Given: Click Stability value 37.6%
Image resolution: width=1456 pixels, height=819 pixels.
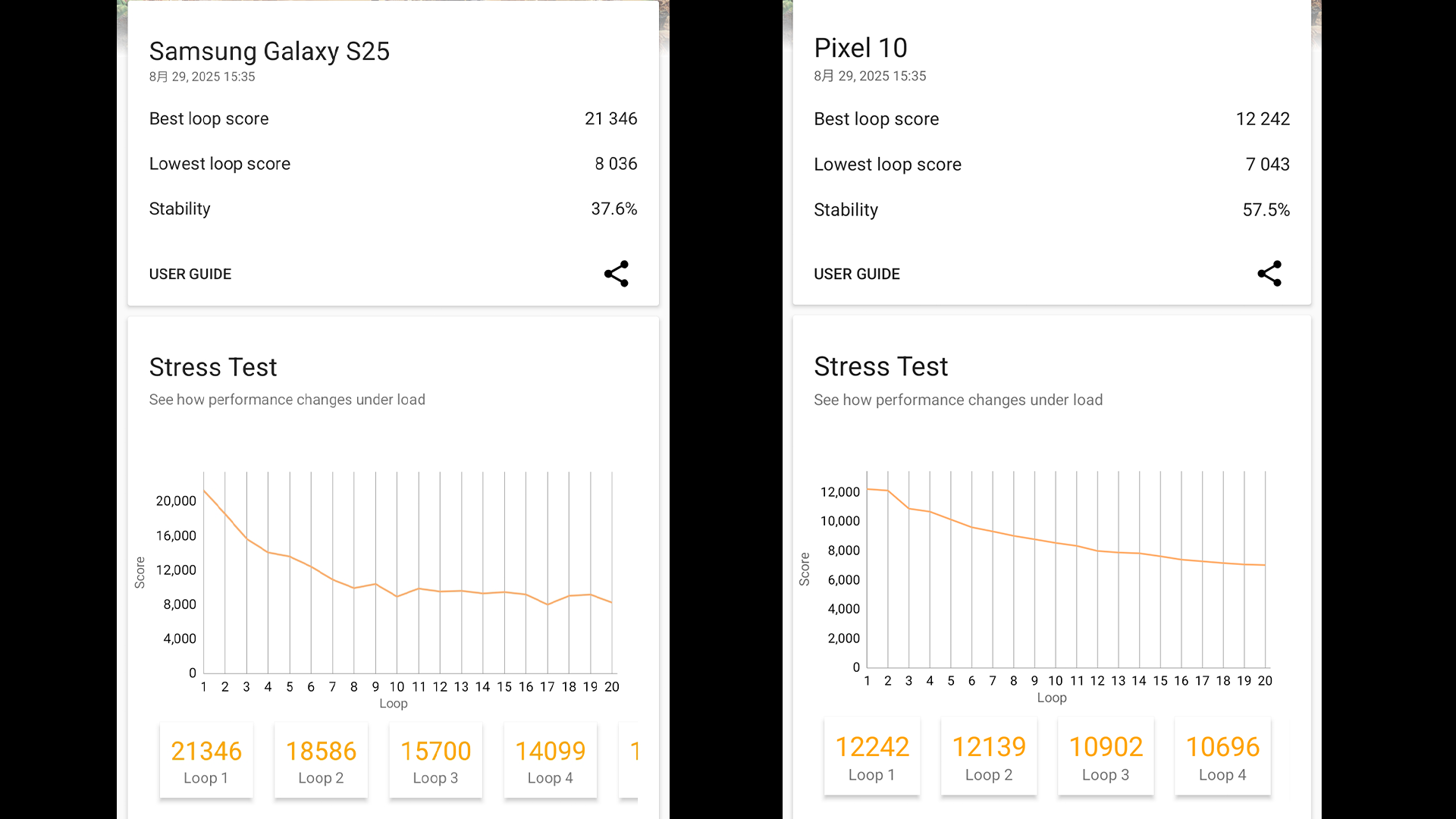Looking at the screenshot, I should pos(613,209).
